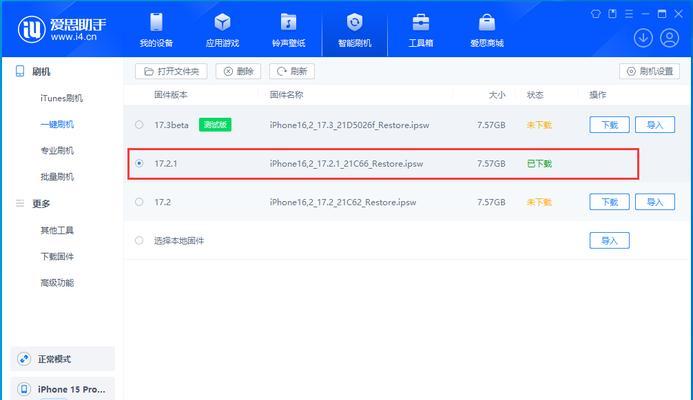Open the user account profile icon
The width and height of the screenshot is (693, 400).
tap(670, 38)
